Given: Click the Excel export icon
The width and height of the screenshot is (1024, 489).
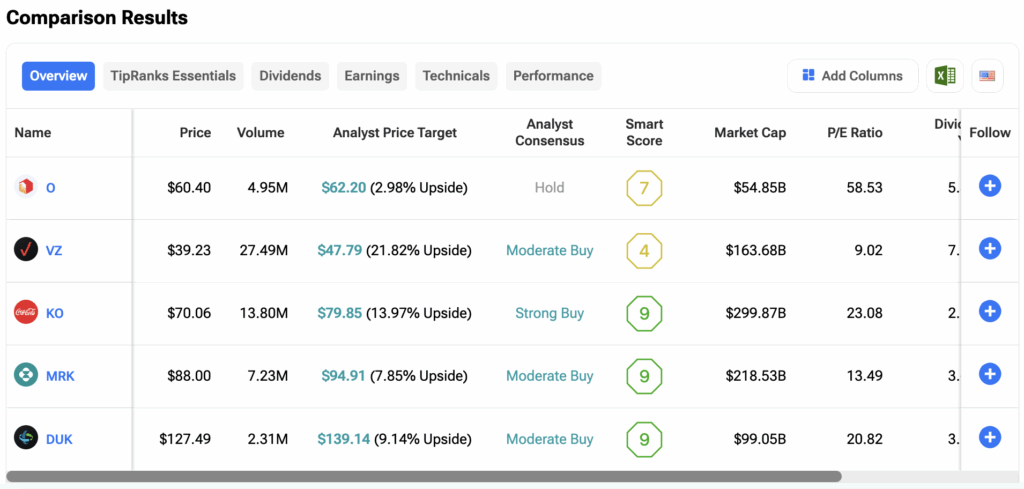Looking at the screenshot, I should 944,76.
